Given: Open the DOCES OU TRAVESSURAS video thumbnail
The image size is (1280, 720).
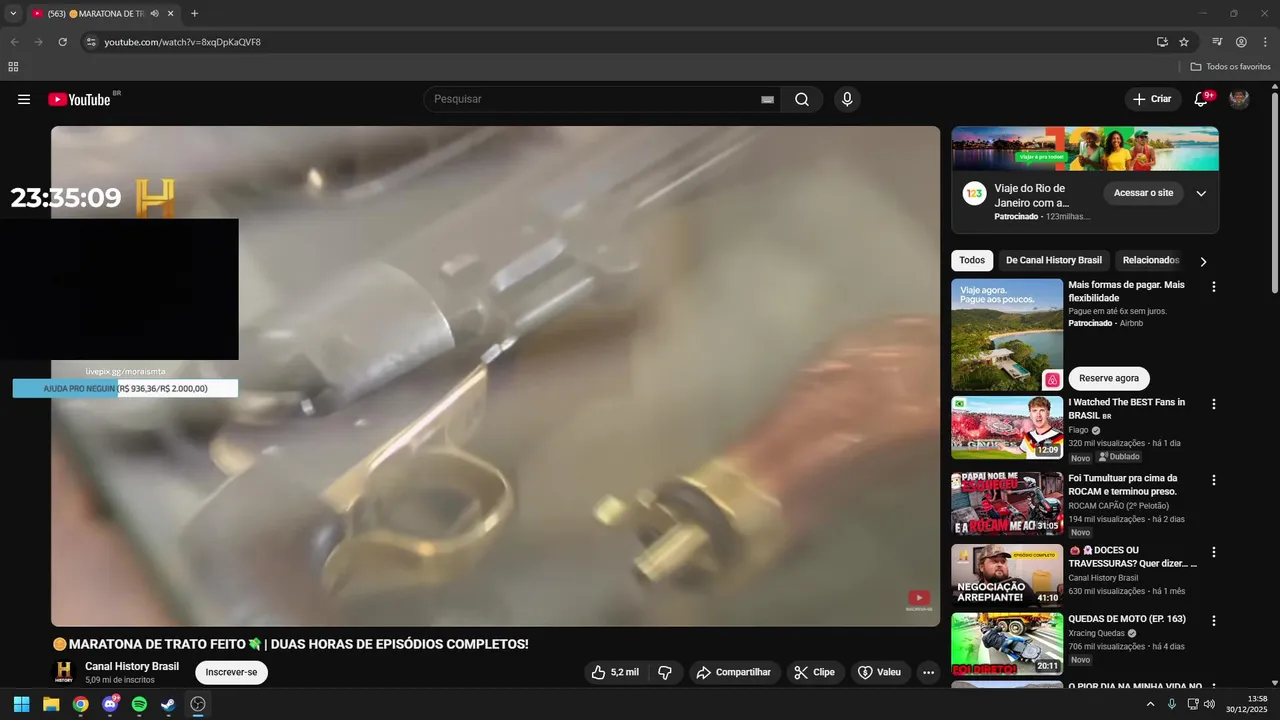Looking at the screenshot, I should (1007, 576).
